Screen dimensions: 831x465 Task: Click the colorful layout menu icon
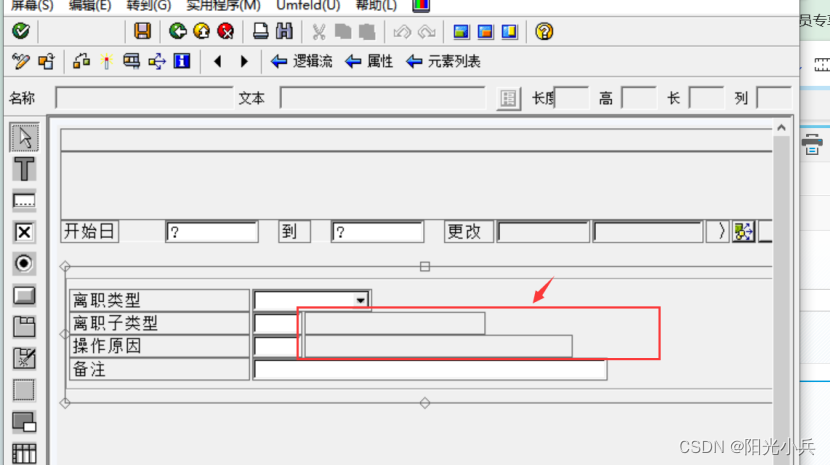pyautogui.click(x=421, y=5)
